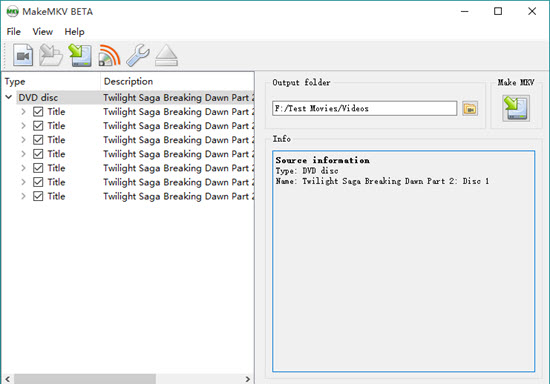Image resolution: width=550 pixels, height=384 pixels.
Task: Select the DVD disc row label
Action: tap(38, 97)
